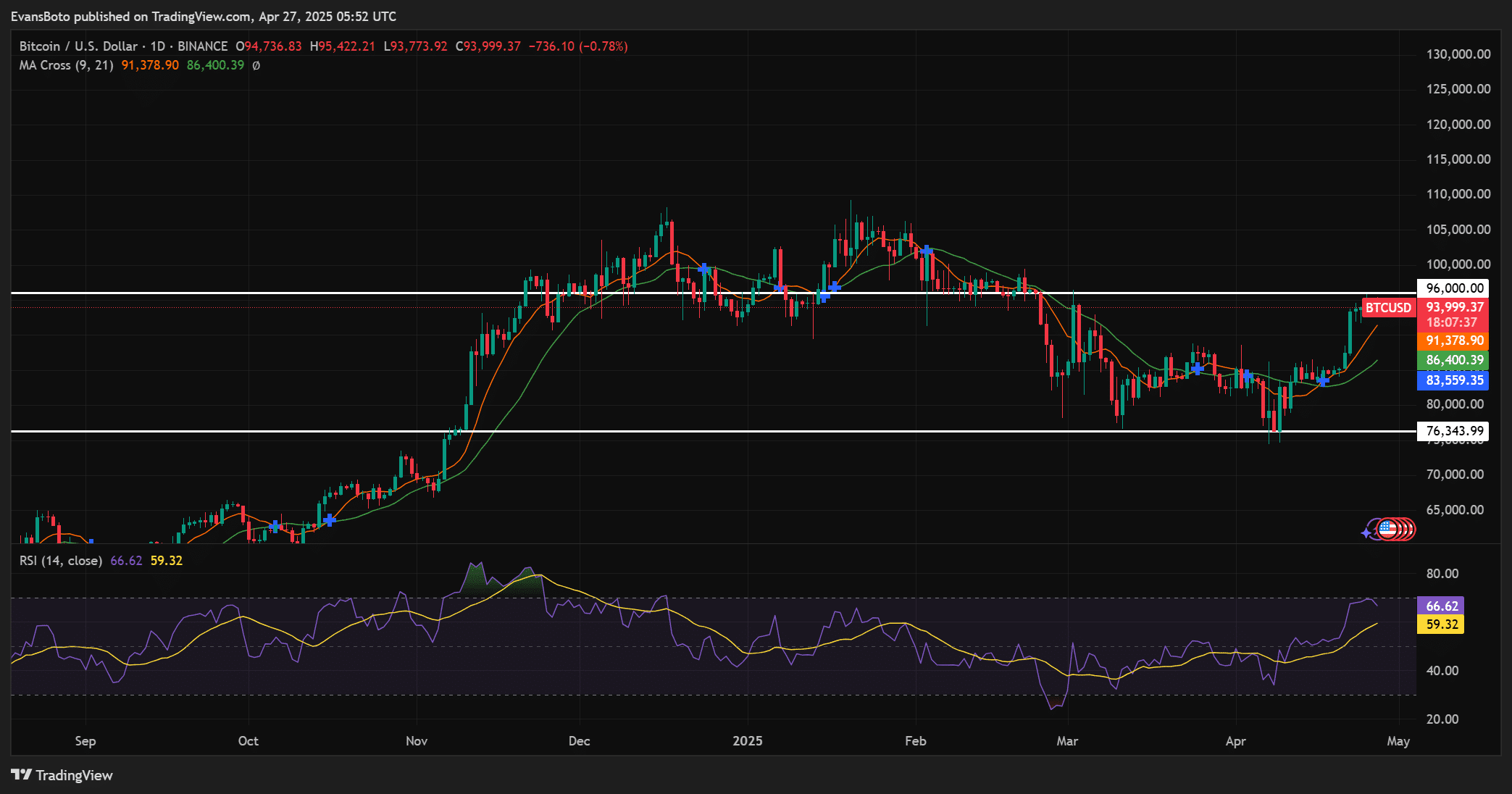Click the 110,000.00 price axis tick

[1458, 194]
